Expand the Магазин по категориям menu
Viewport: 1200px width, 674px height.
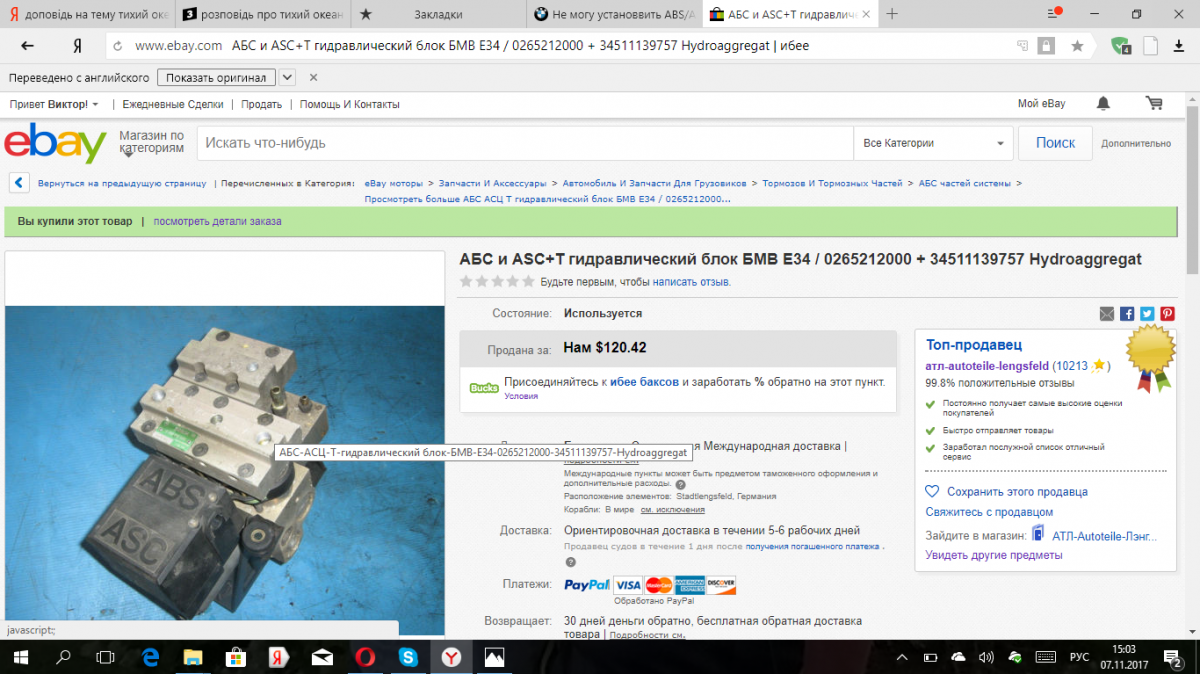click(x=151, y=142)
